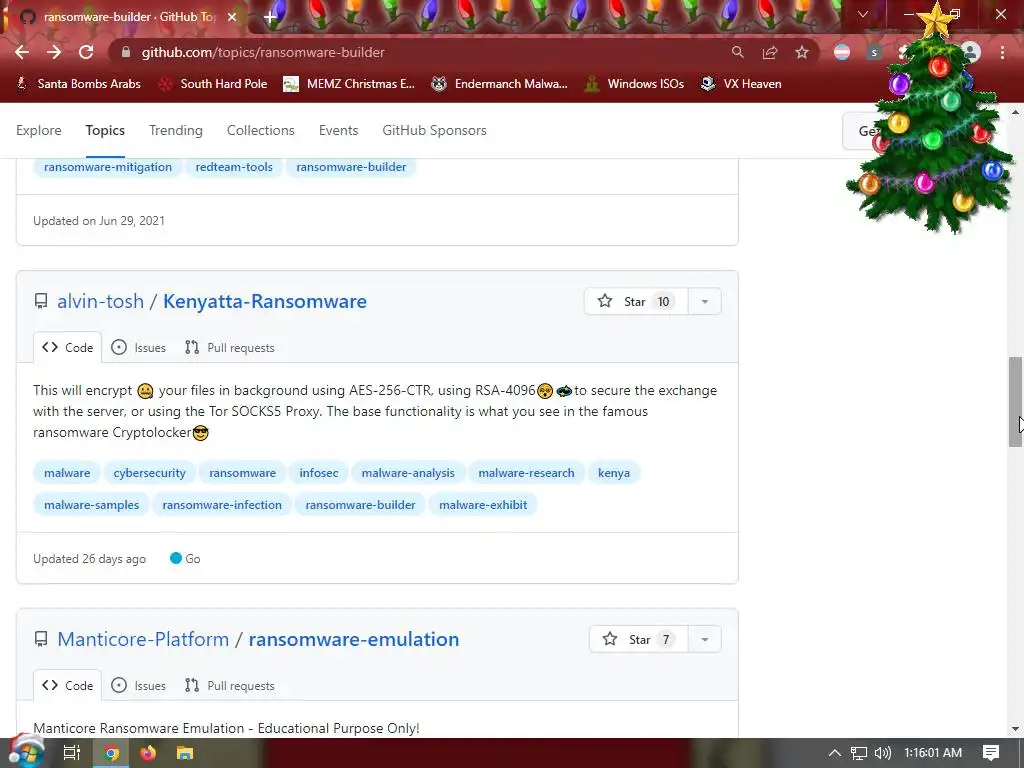Show hidden system tray icons

point(835,753)
